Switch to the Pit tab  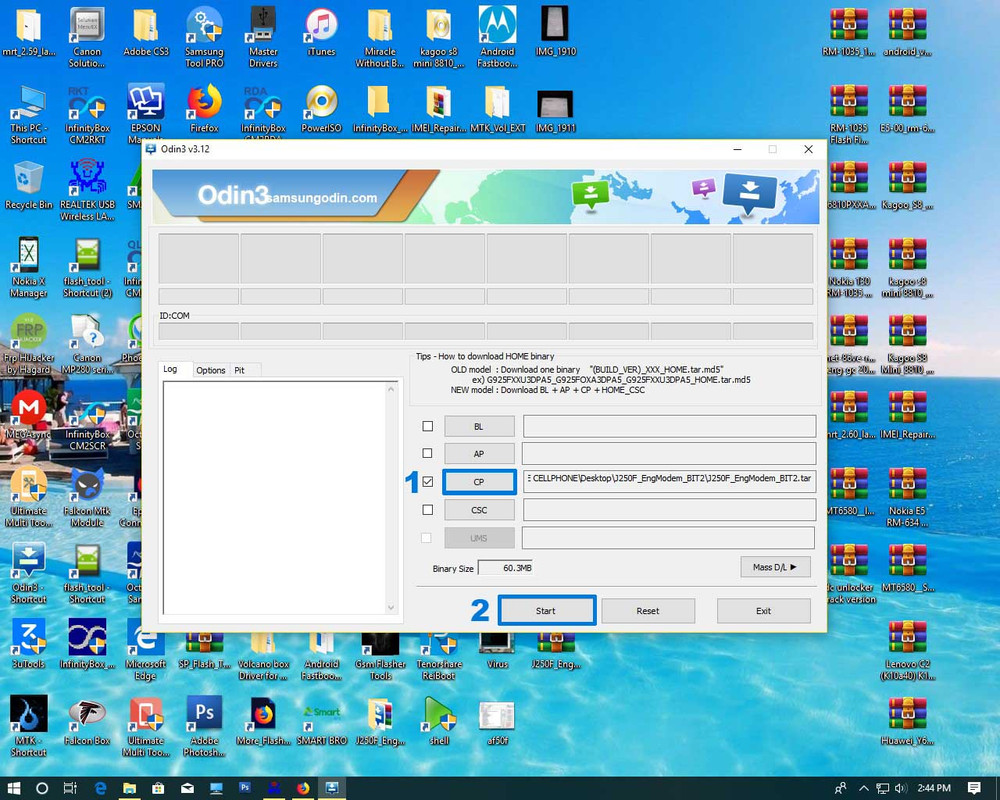pyautogui.click(x=240, y=370)
